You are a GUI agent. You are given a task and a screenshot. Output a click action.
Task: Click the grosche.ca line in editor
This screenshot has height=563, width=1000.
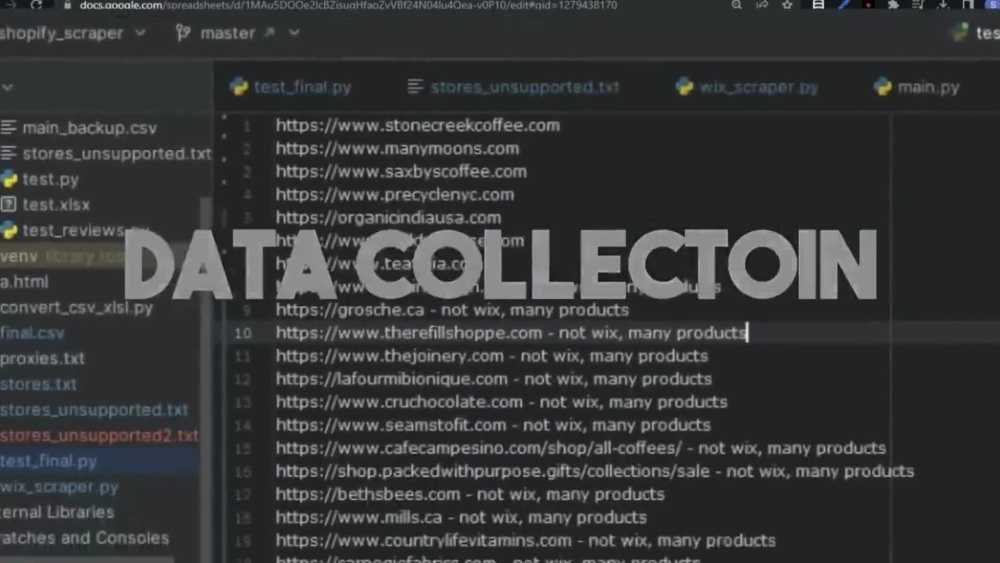pos(452,310)
